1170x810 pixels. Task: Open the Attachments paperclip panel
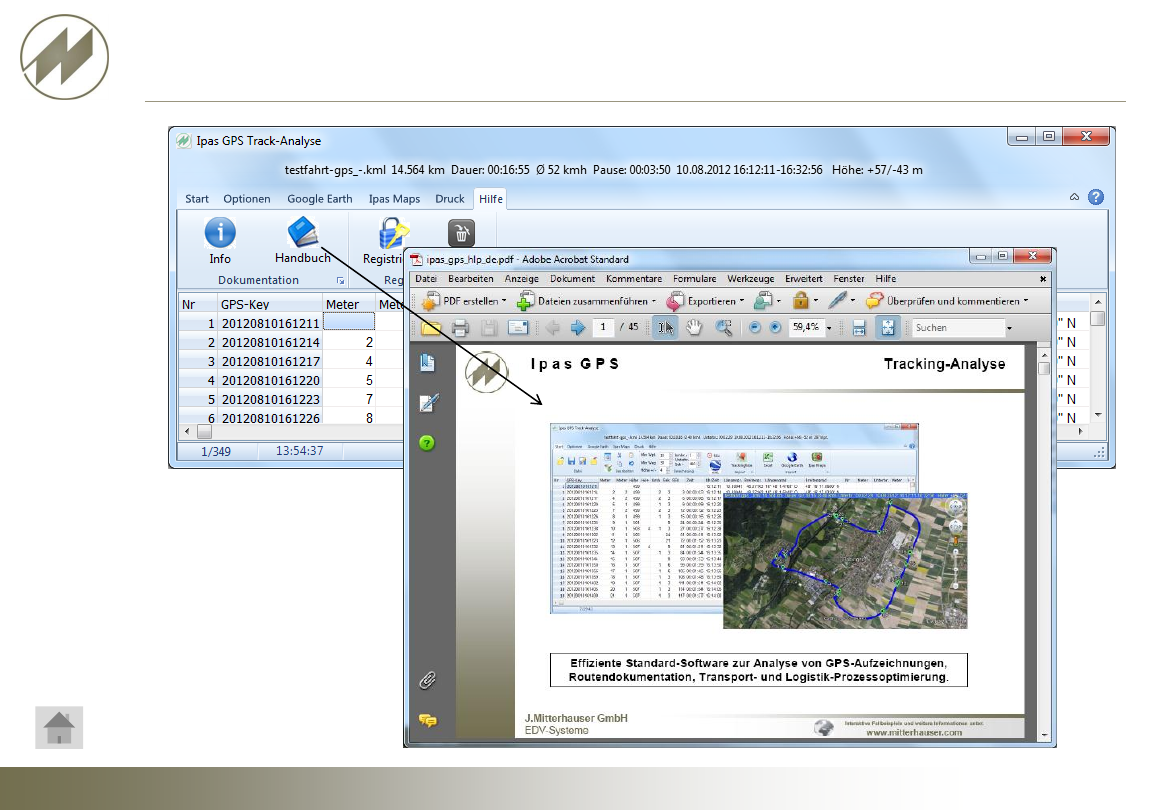pyautogui.click(x=428, y=679)
